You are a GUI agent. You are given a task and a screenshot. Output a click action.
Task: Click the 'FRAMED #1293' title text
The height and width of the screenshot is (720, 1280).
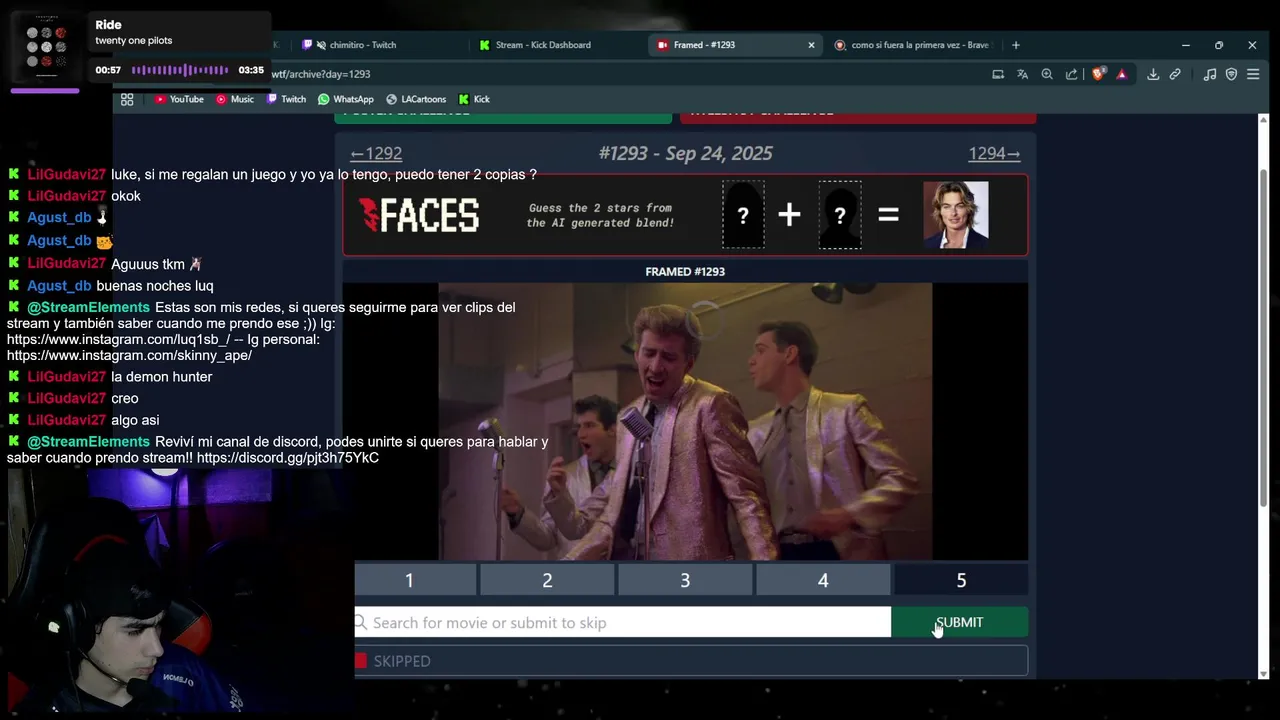coord(685,272)
